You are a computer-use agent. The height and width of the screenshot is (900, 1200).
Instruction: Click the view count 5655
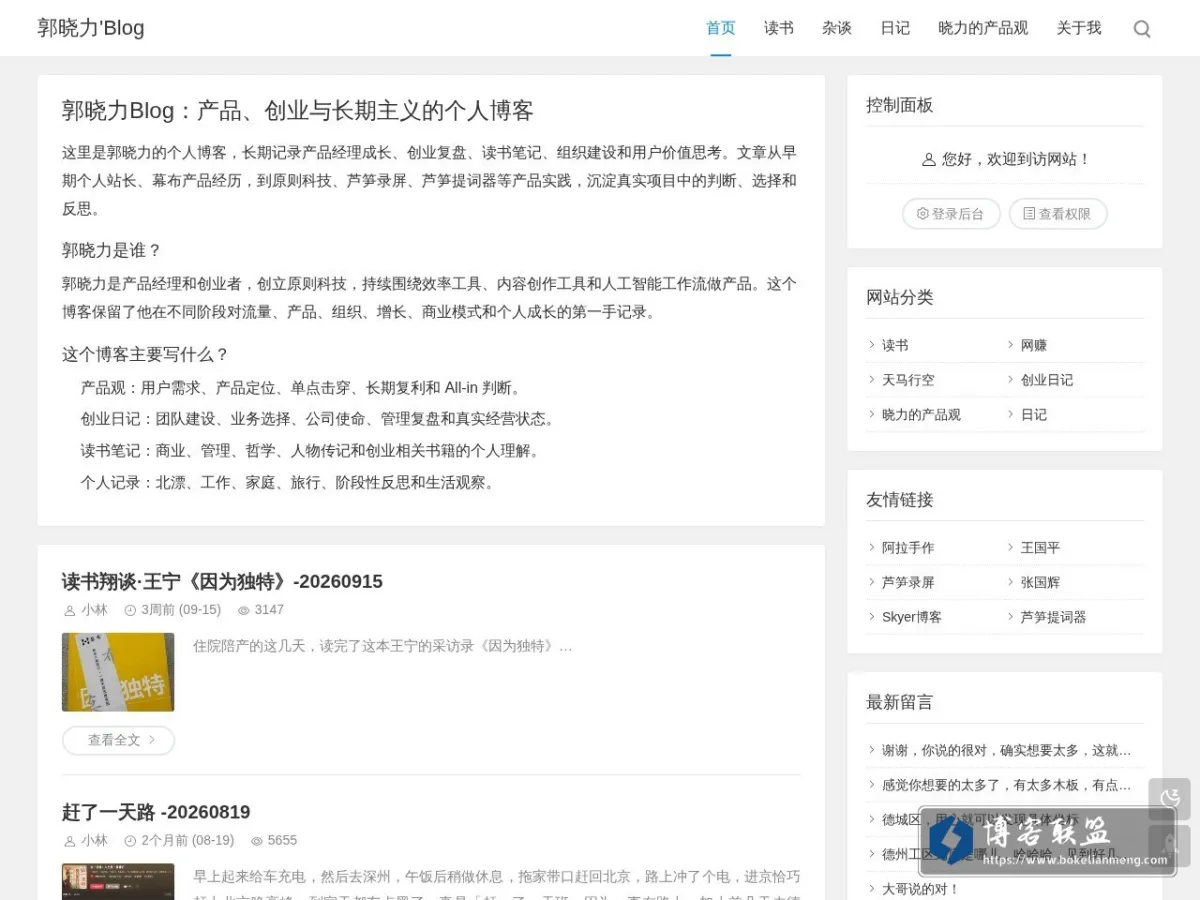282,841
